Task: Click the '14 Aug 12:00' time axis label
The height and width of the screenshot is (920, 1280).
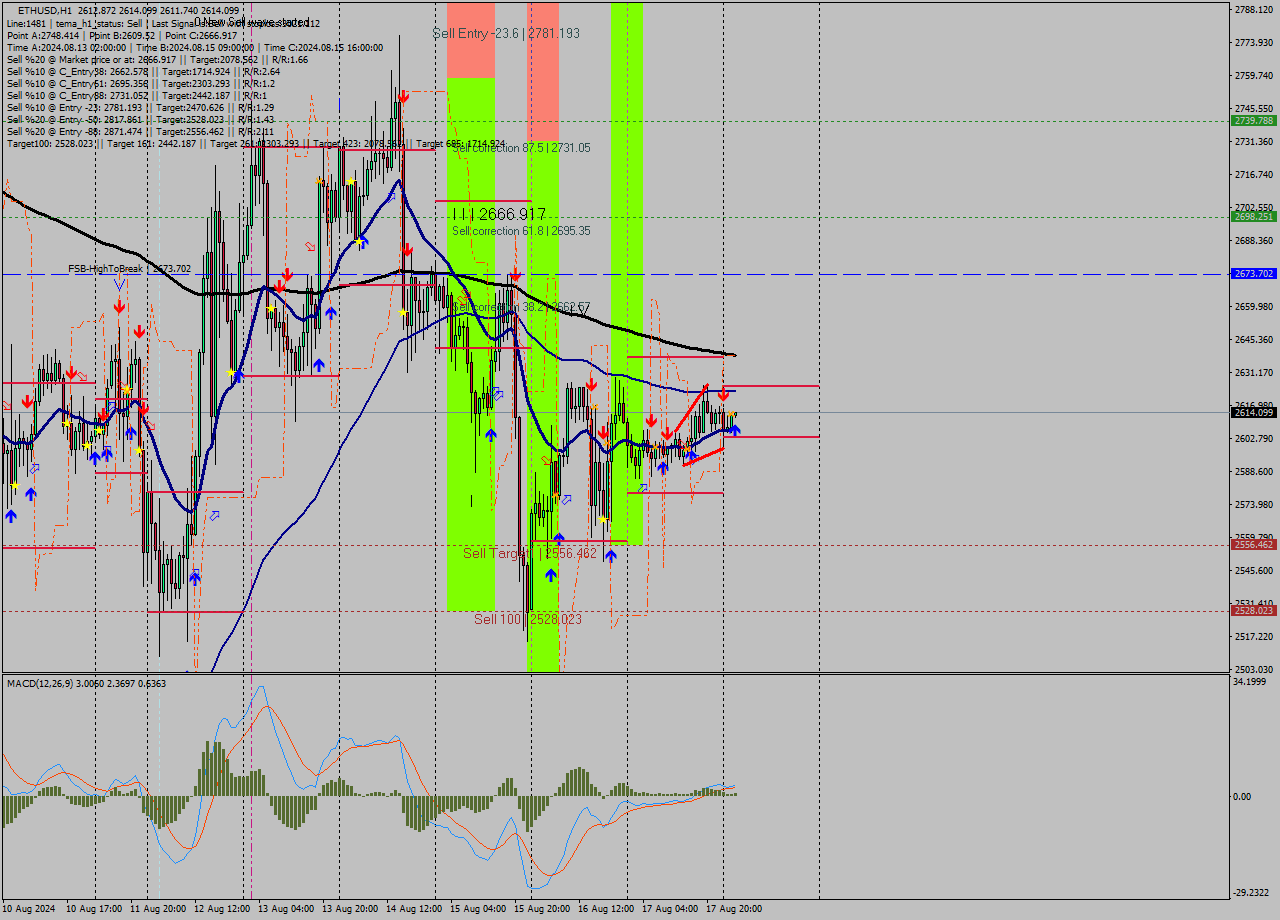Action: click(414, 909)
